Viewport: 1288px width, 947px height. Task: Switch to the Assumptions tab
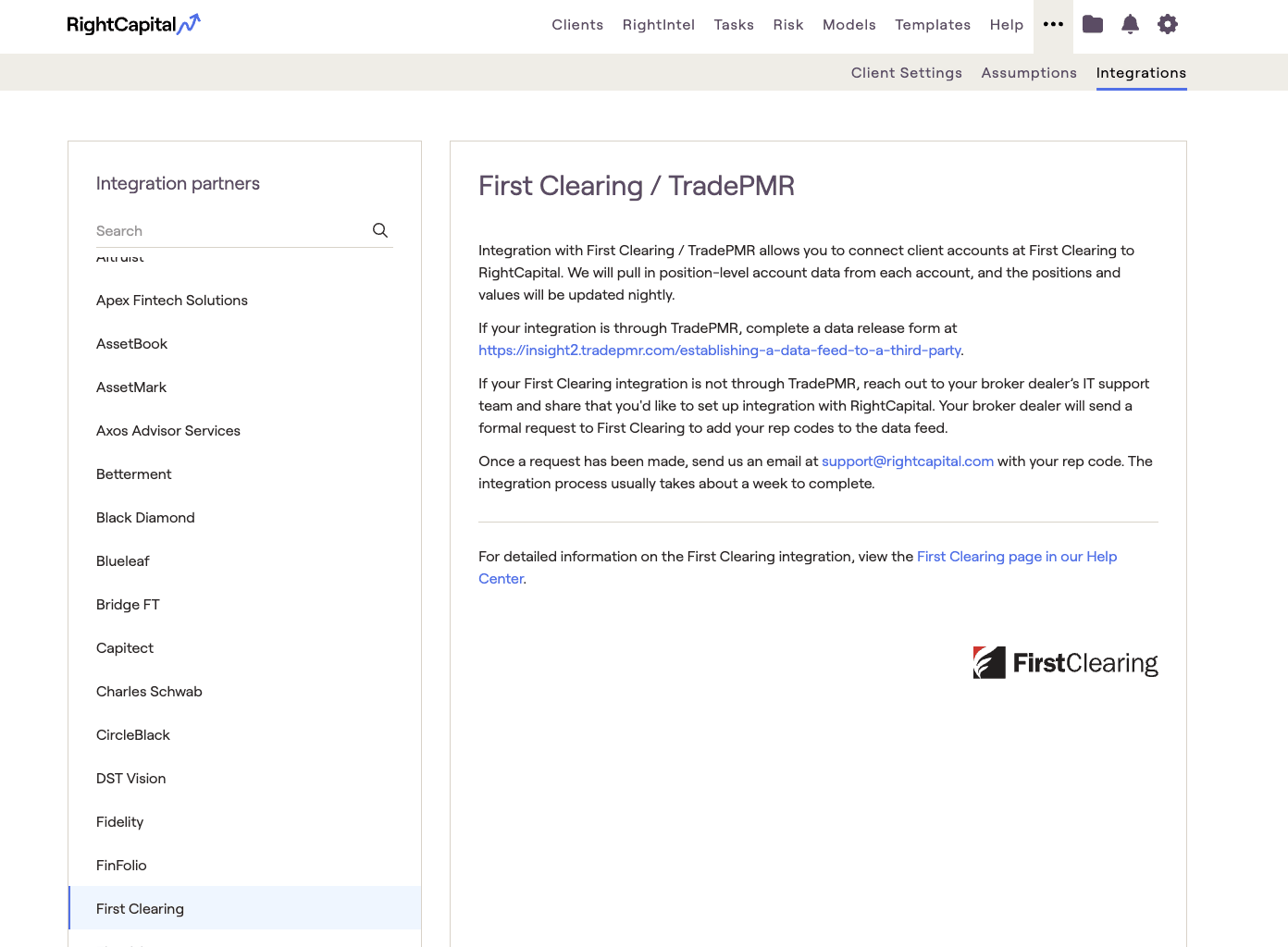coord(1029,73)
